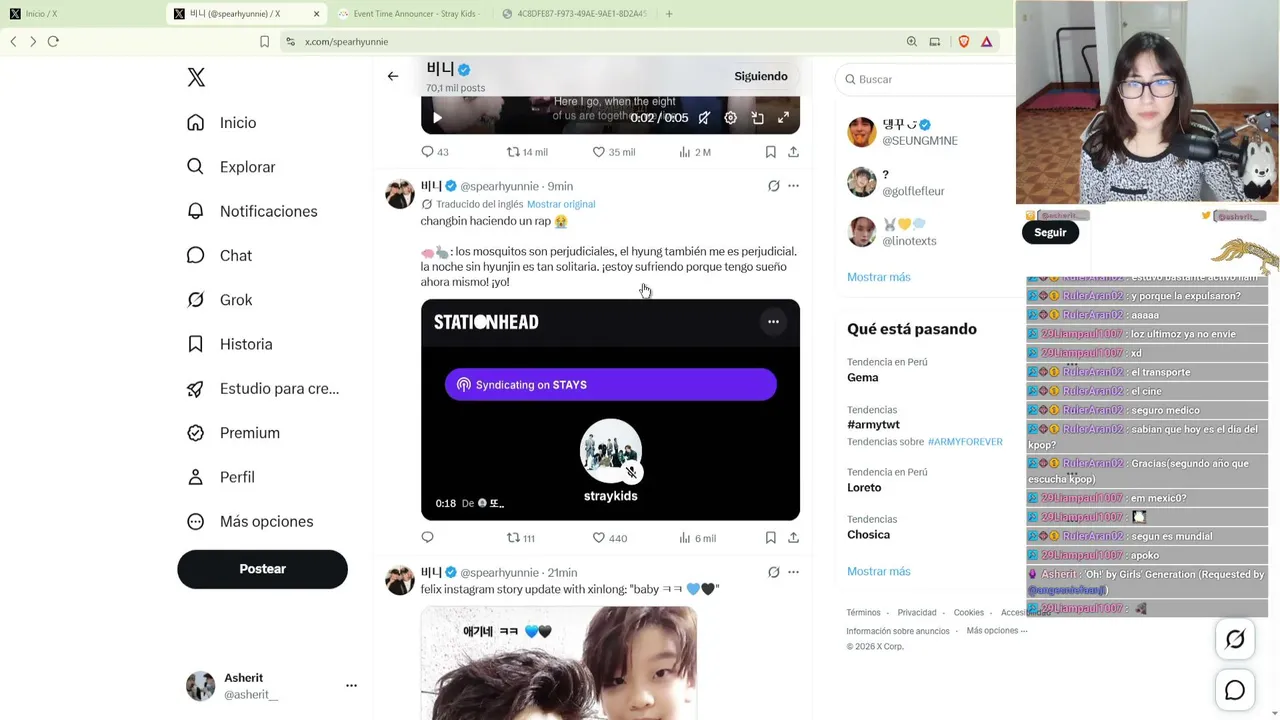1280x720 pixels.
Task: Click Mostrar más under the trends list
Action: [879, 572]
